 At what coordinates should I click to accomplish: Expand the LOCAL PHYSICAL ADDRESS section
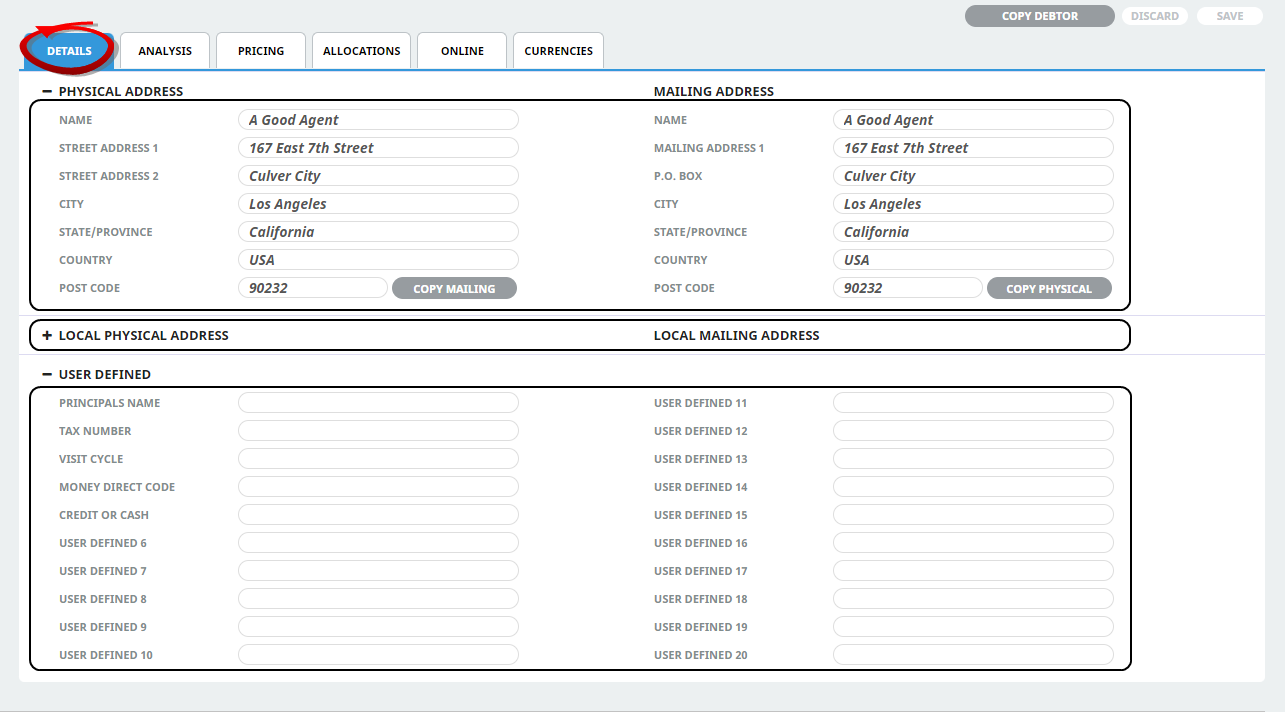(x=48, y=335)
